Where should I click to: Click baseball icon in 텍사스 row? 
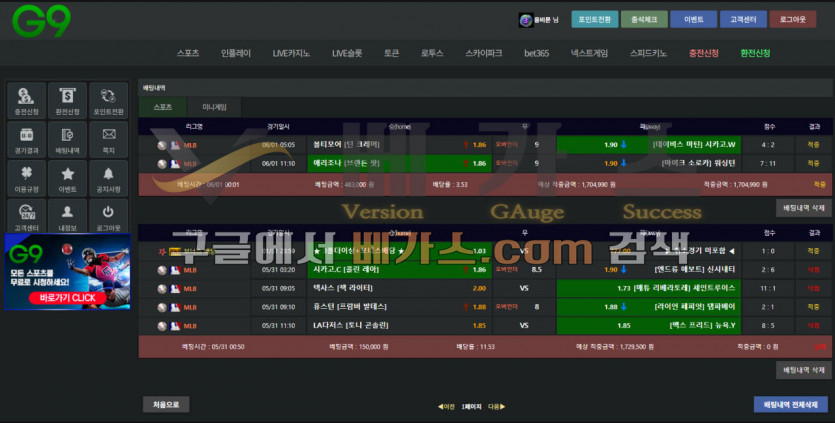coord(162,289)
